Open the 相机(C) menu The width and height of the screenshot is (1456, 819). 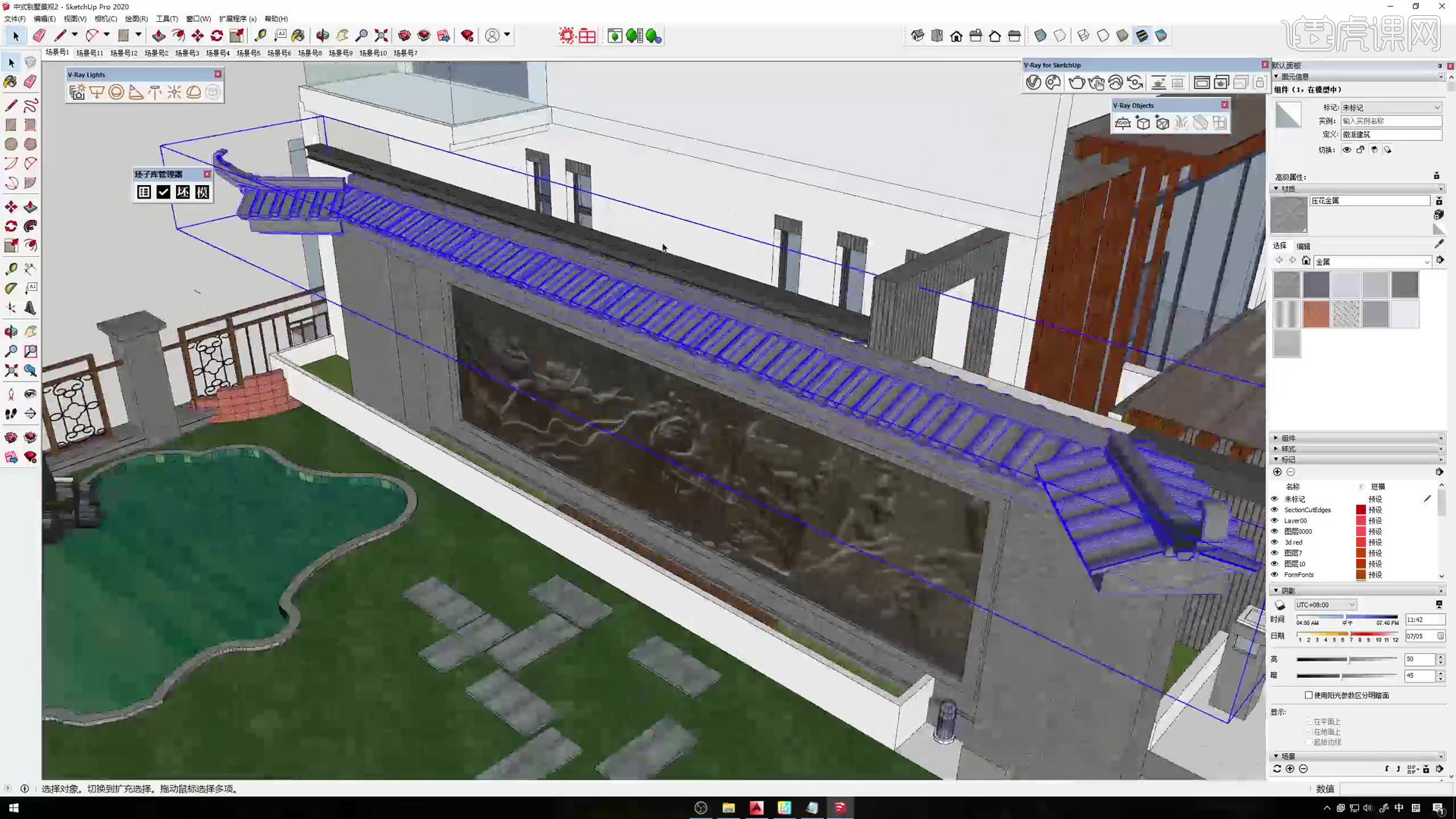[105, 19]
